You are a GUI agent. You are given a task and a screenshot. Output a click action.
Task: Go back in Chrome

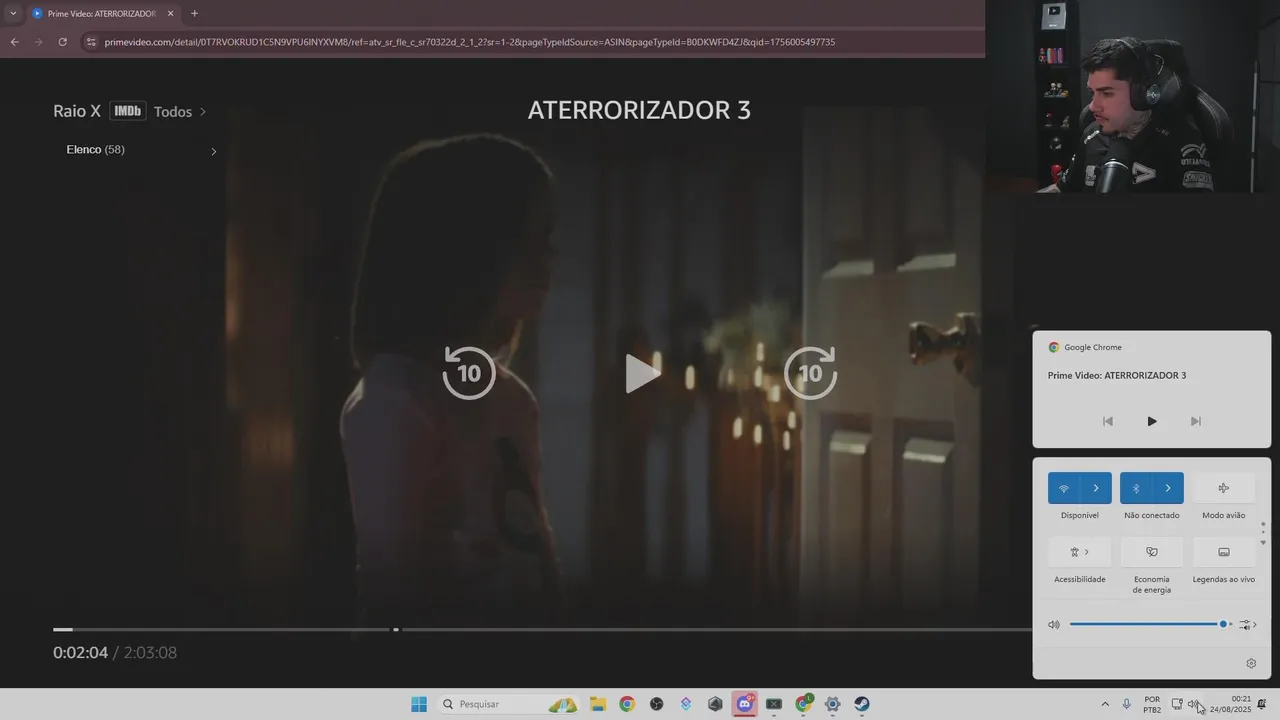(14, 42)
